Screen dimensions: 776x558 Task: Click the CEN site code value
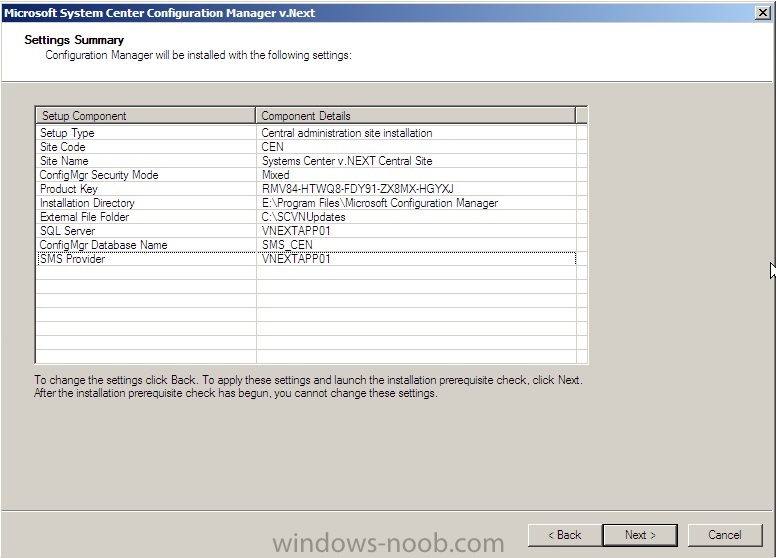[272, 147]
